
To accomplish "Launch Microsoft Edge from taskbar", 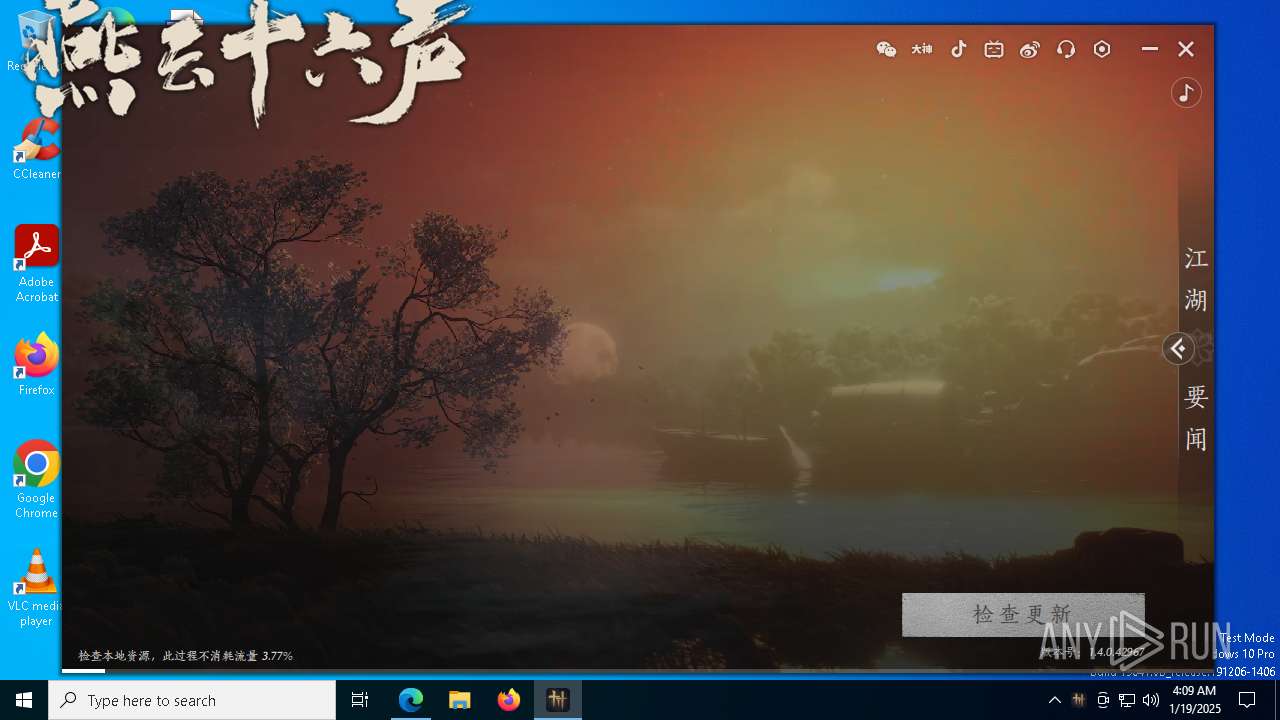I will pyautogui.click(x=411, y=700).
